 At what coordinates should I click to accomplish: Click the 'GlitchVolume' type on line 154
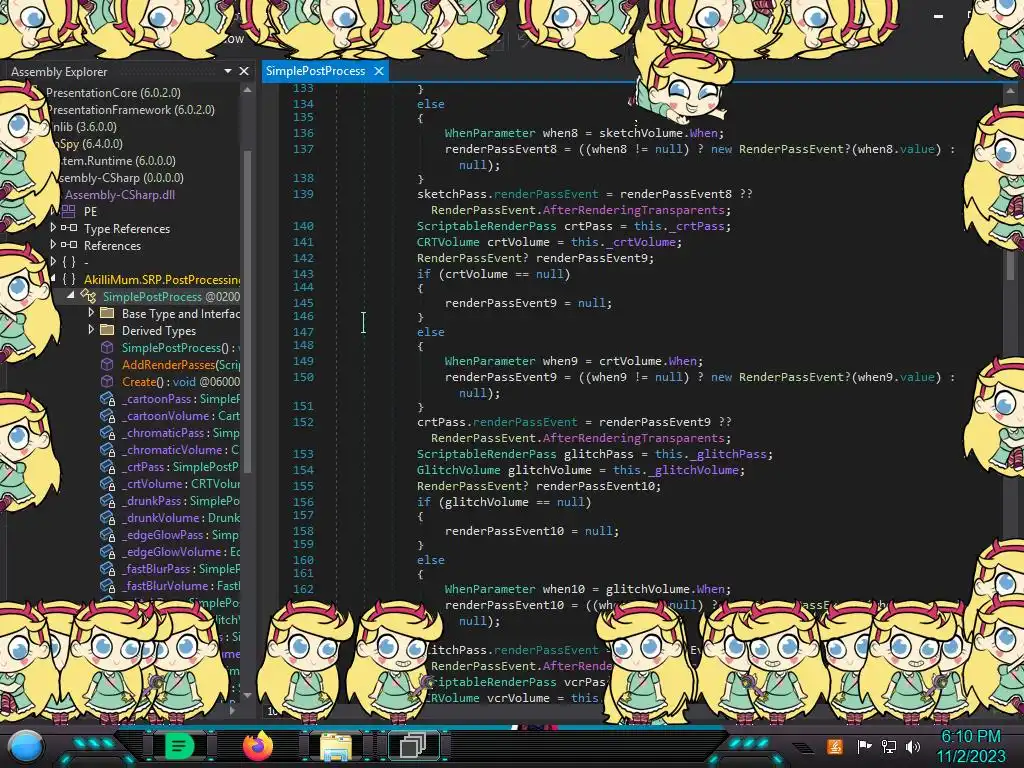458,470
